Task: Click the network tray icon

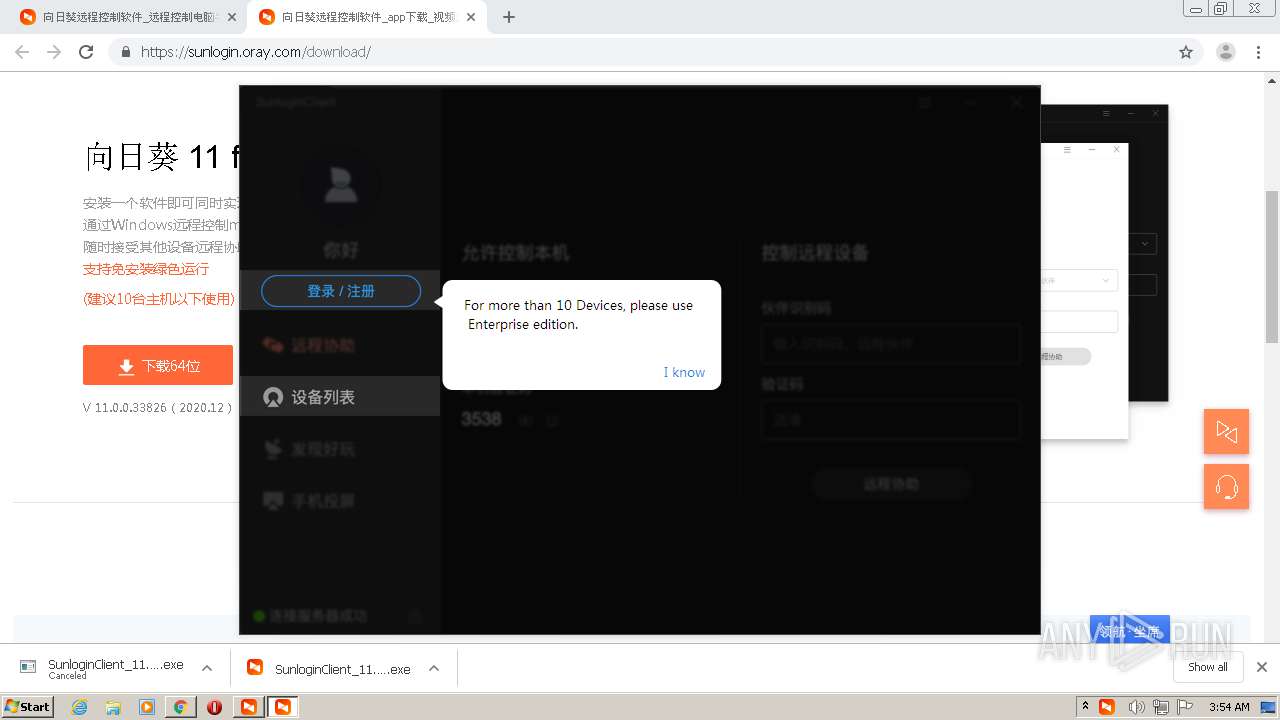Action: pyautogui.click(x=1160, y=706)
